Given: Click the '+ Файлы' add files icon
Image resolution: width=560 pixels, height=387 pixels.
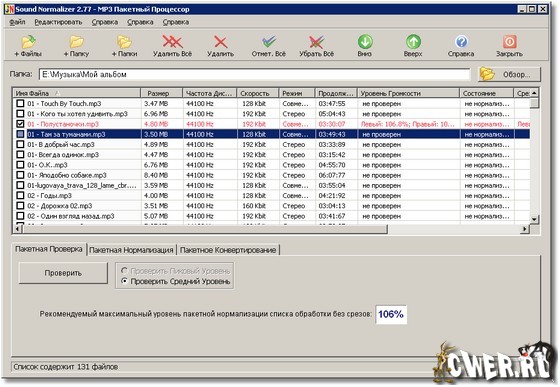Looking at the screenshot, I should click(28, 42).
